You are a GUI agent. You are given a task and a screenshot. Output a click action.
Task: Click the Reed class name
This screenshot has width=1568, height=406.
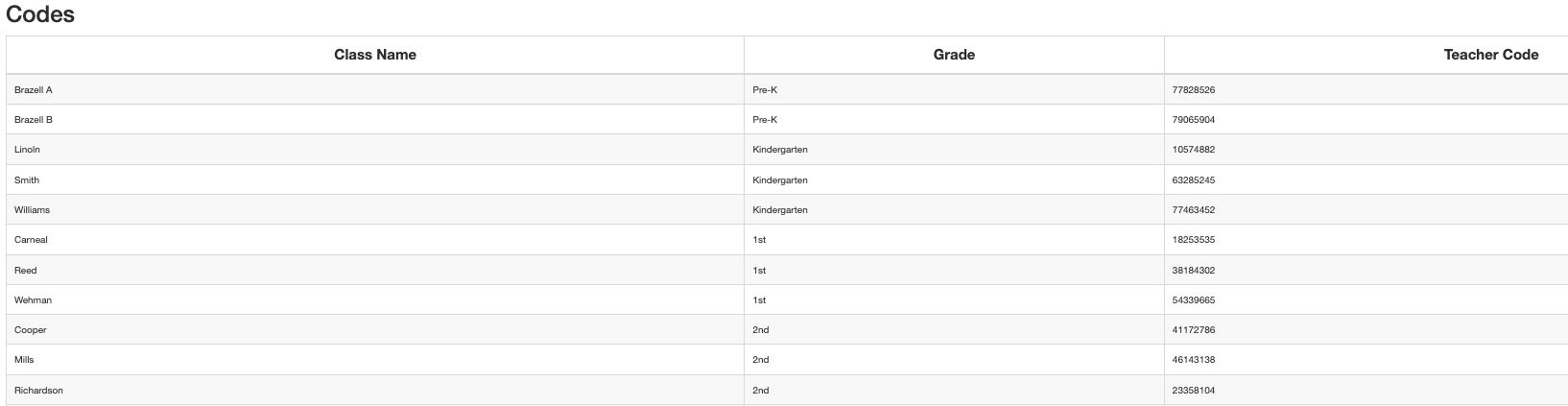click(26, 270)
